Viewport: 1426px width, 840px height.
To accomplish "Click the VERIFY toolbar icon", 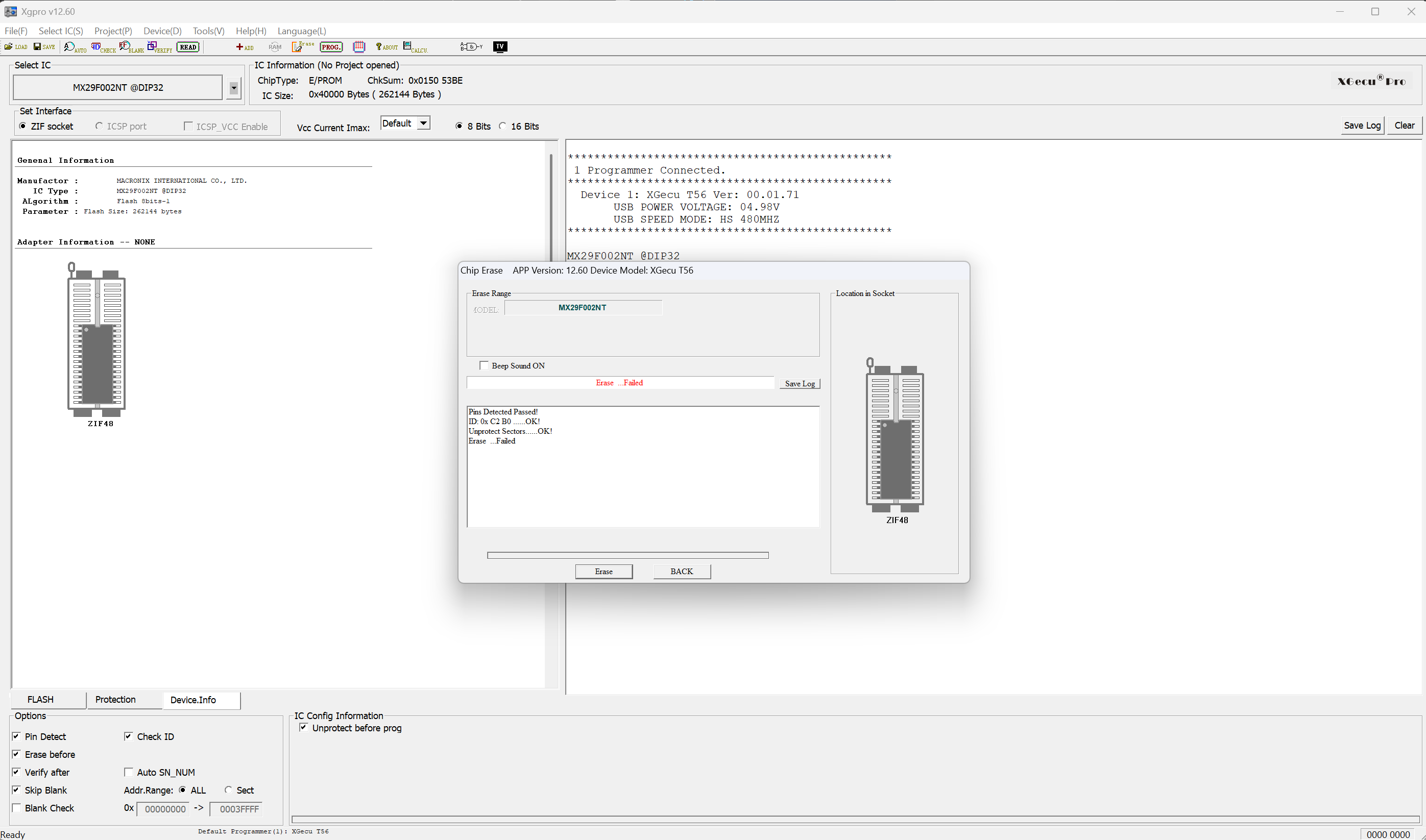I will click(159, 47).
